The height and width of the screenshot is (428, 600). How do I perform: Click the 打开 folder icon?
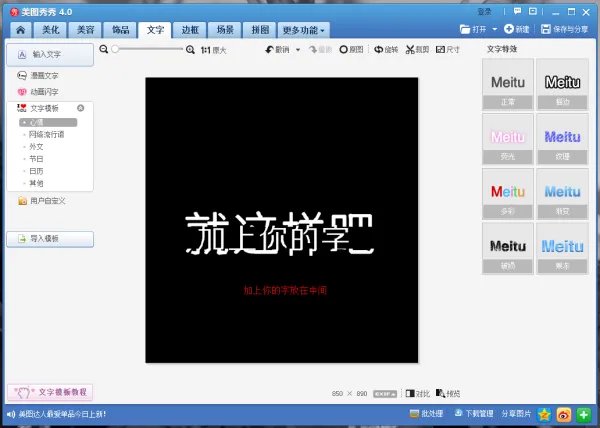(x=465, y=29)
